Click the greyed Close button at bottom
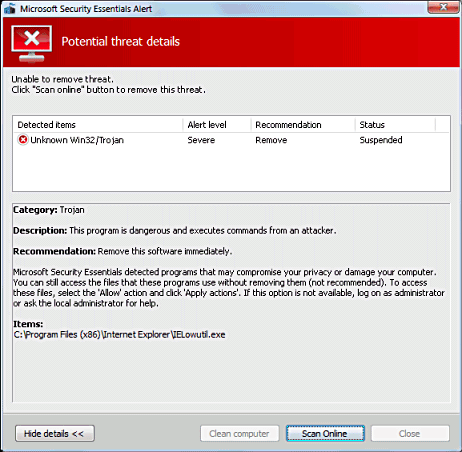Viewport: 462px width, 452px height. [410, 433]
